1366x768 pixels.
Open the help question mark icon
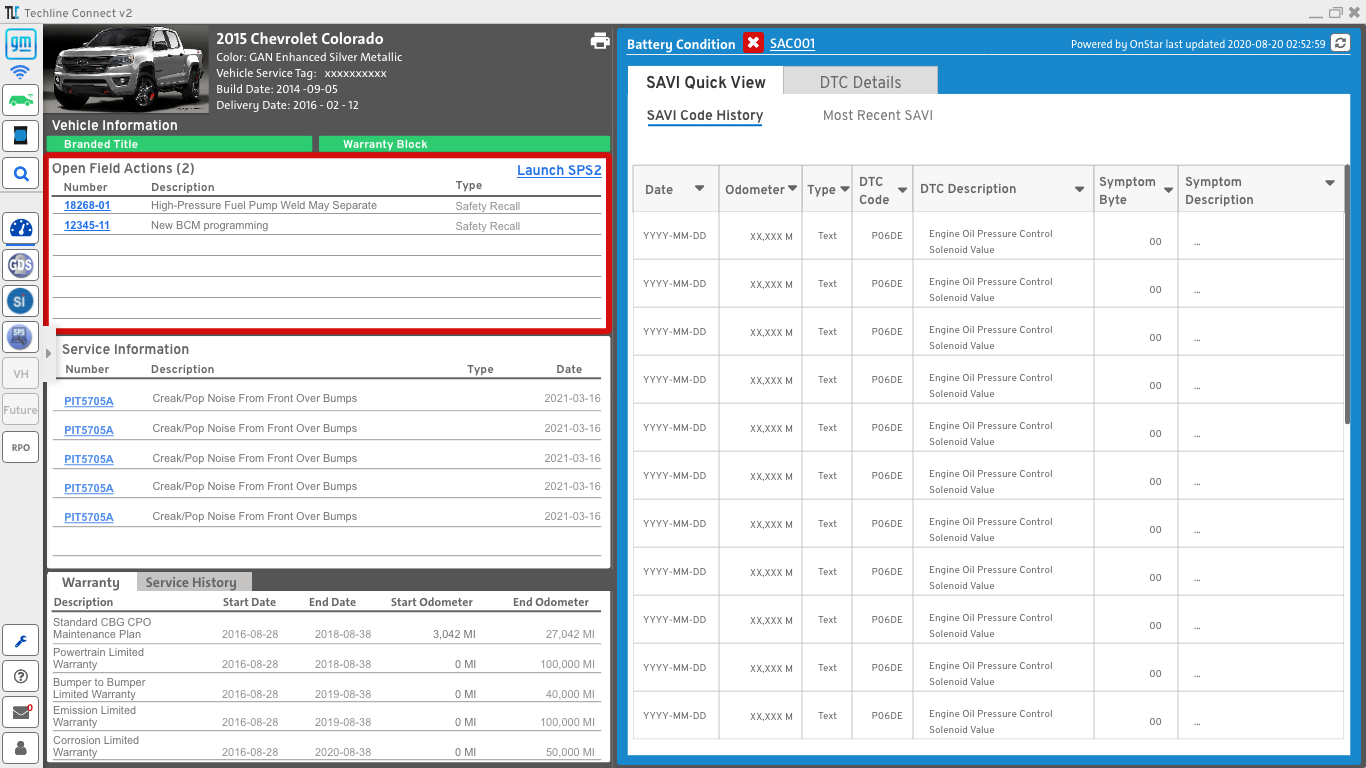pyautogui.click(x=21, y=675)
